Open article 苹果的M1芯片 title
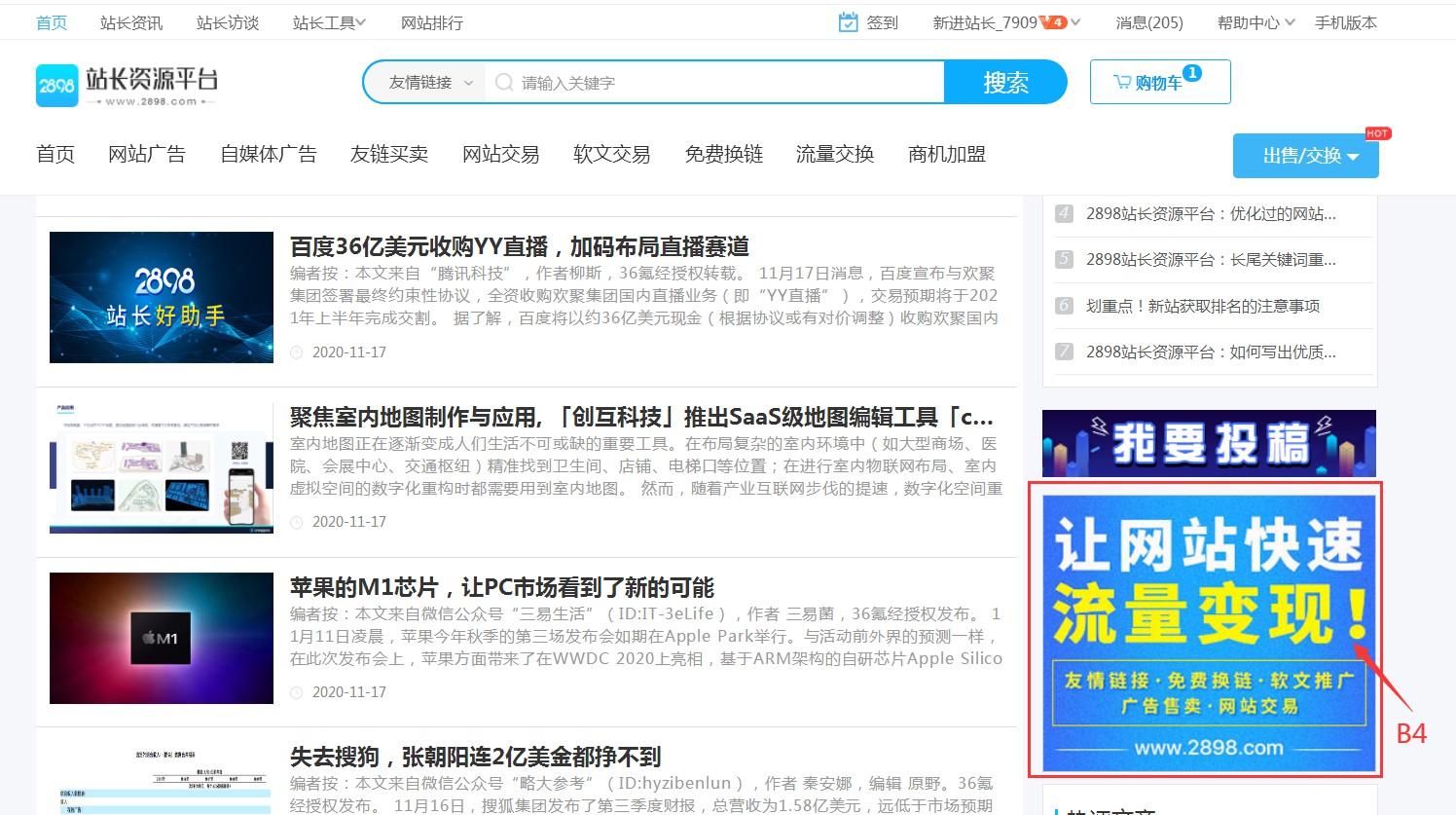Viewport: 1456px width, 815px height. pos(502,587)
